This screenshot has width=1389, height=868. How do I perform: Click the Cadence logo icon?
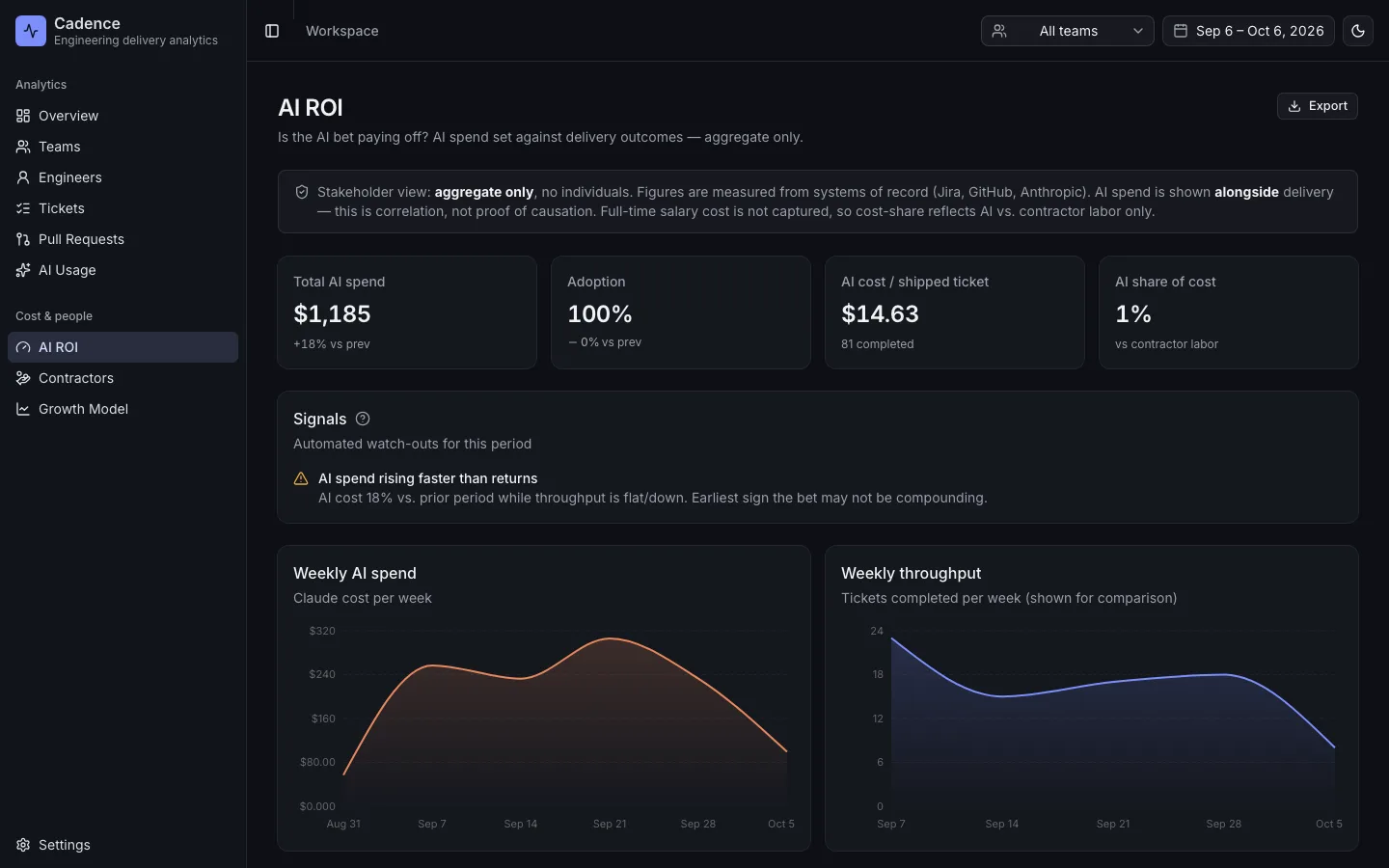[31, 31]
